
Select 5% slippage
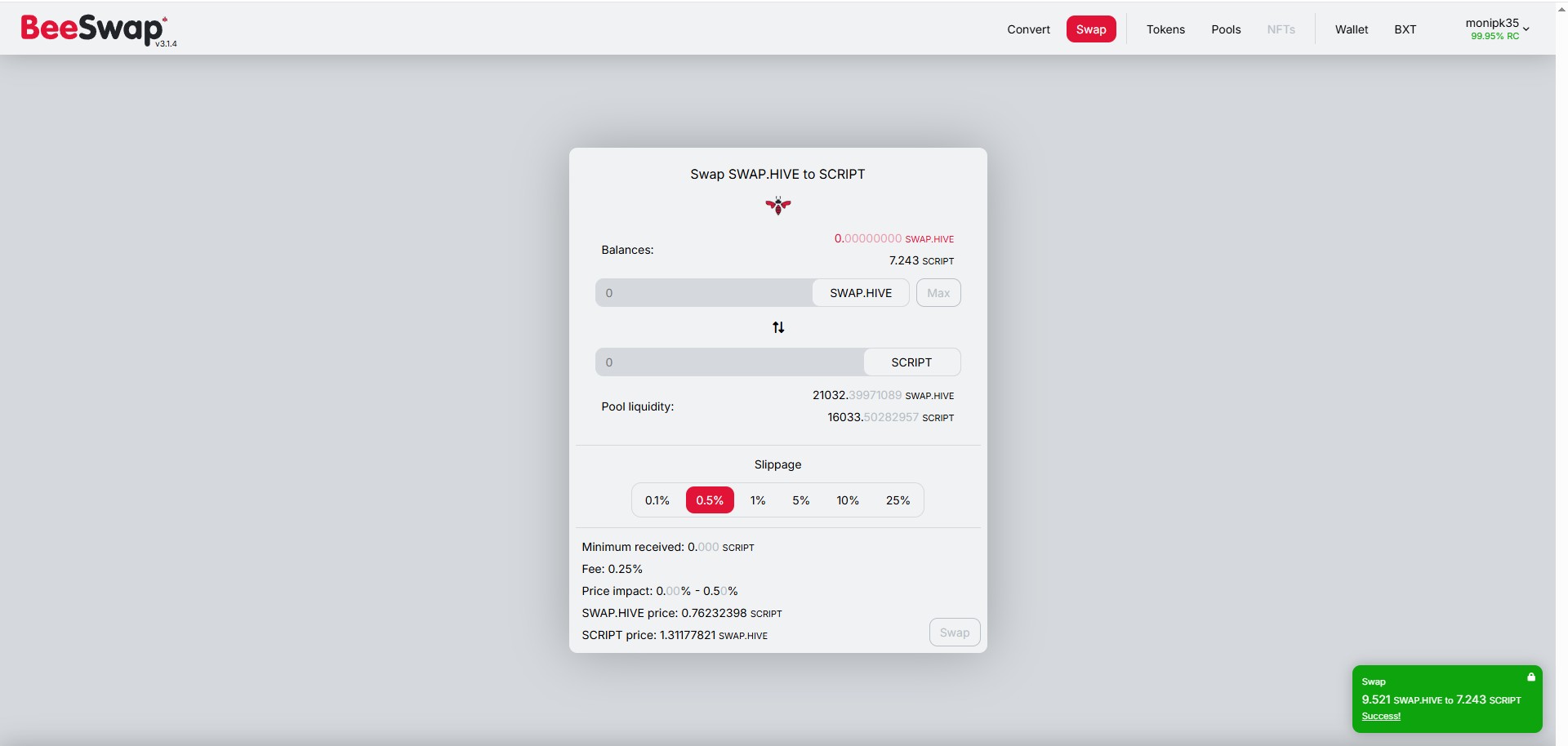[x=801, y=500]
